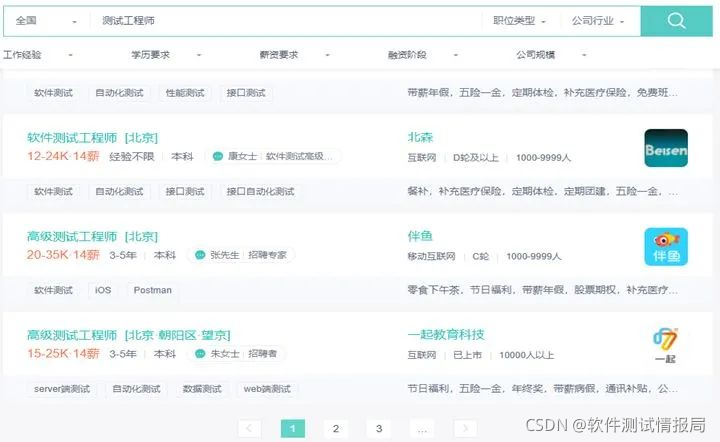Go to next page arrow
The width and height of the screenshot is (720, 442).
(465, 428)
